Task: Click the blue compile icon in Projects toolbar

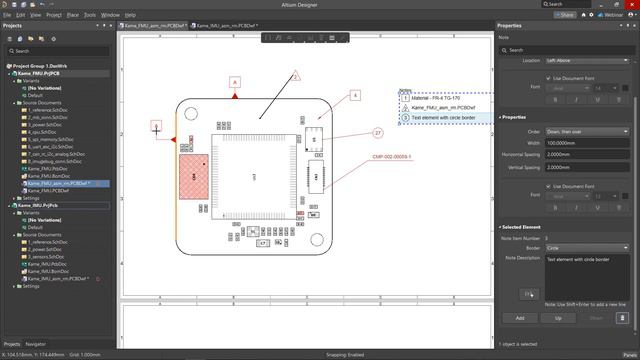Action: pos(20,39)
